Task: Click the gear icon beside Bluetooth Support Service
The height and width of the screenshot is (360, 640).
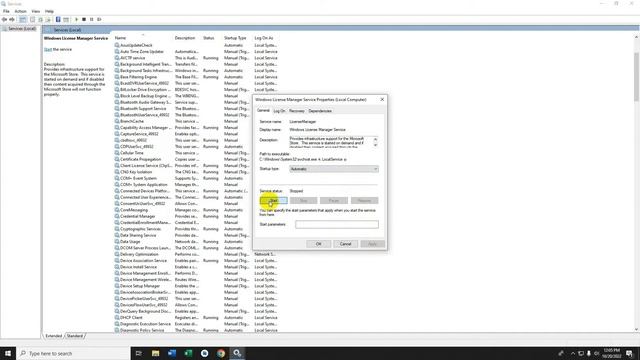Action: (117, 109)
